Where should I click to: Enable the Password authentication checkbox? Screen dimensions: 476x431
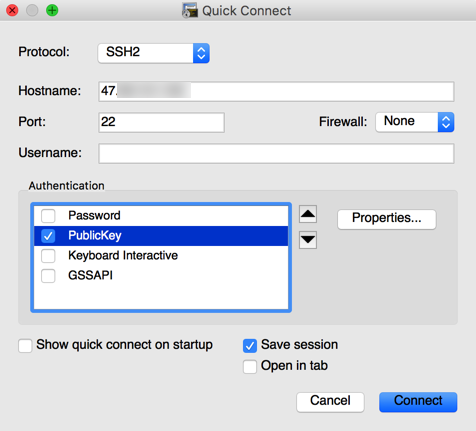(x=48, y=216)
